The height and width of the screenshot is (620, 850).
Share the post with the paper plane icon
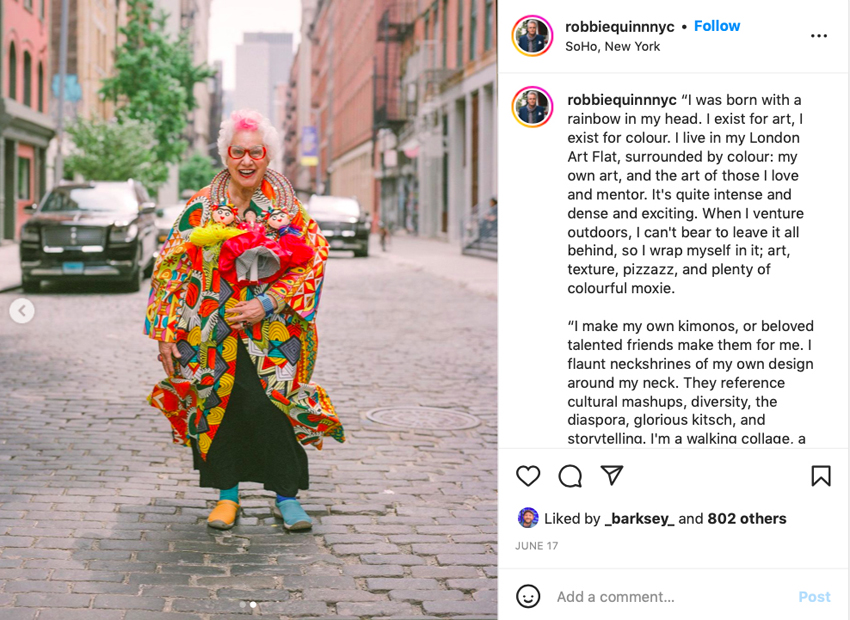point(612,475)
